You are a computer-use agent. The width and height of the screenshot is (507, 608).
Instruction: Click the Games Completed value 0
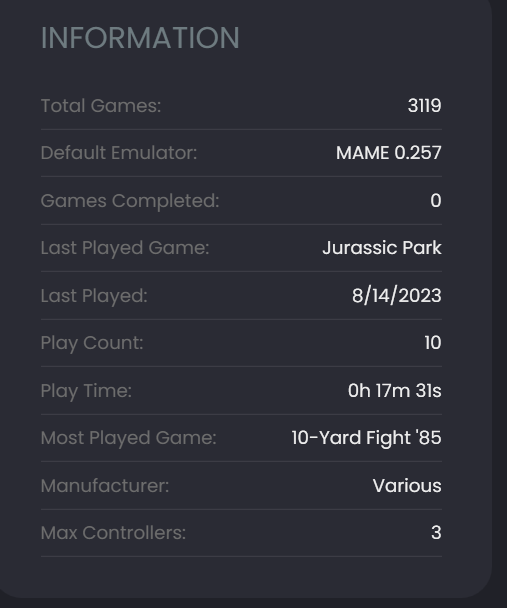click(x=436, y=200)
